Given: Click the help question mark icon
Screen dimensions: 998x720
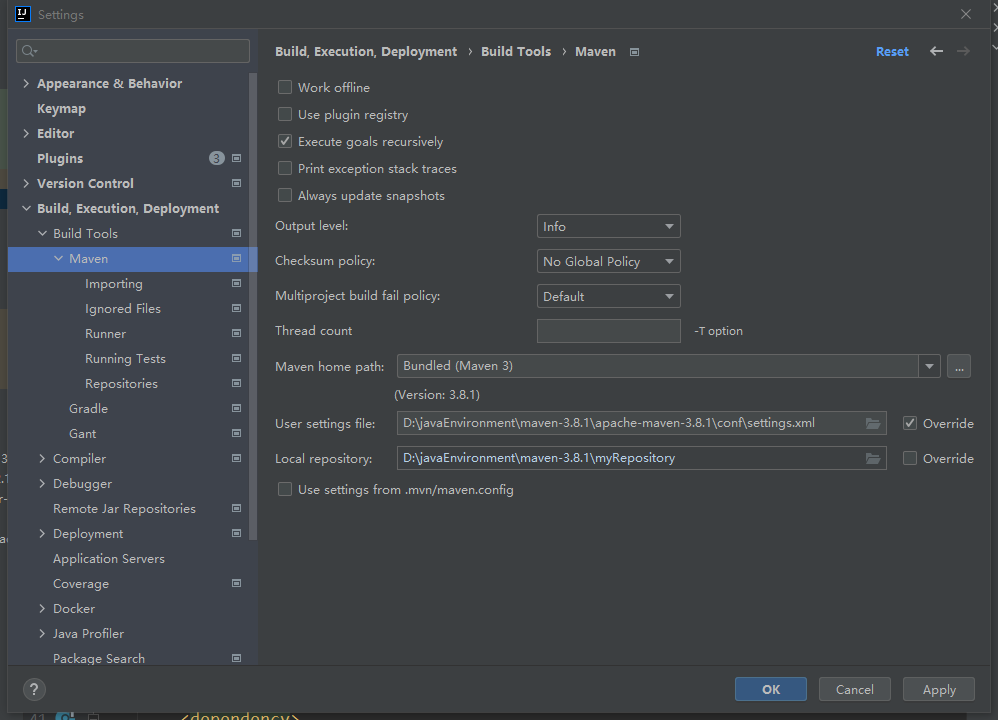Looking at the screenshot, I should pos(34,689).
